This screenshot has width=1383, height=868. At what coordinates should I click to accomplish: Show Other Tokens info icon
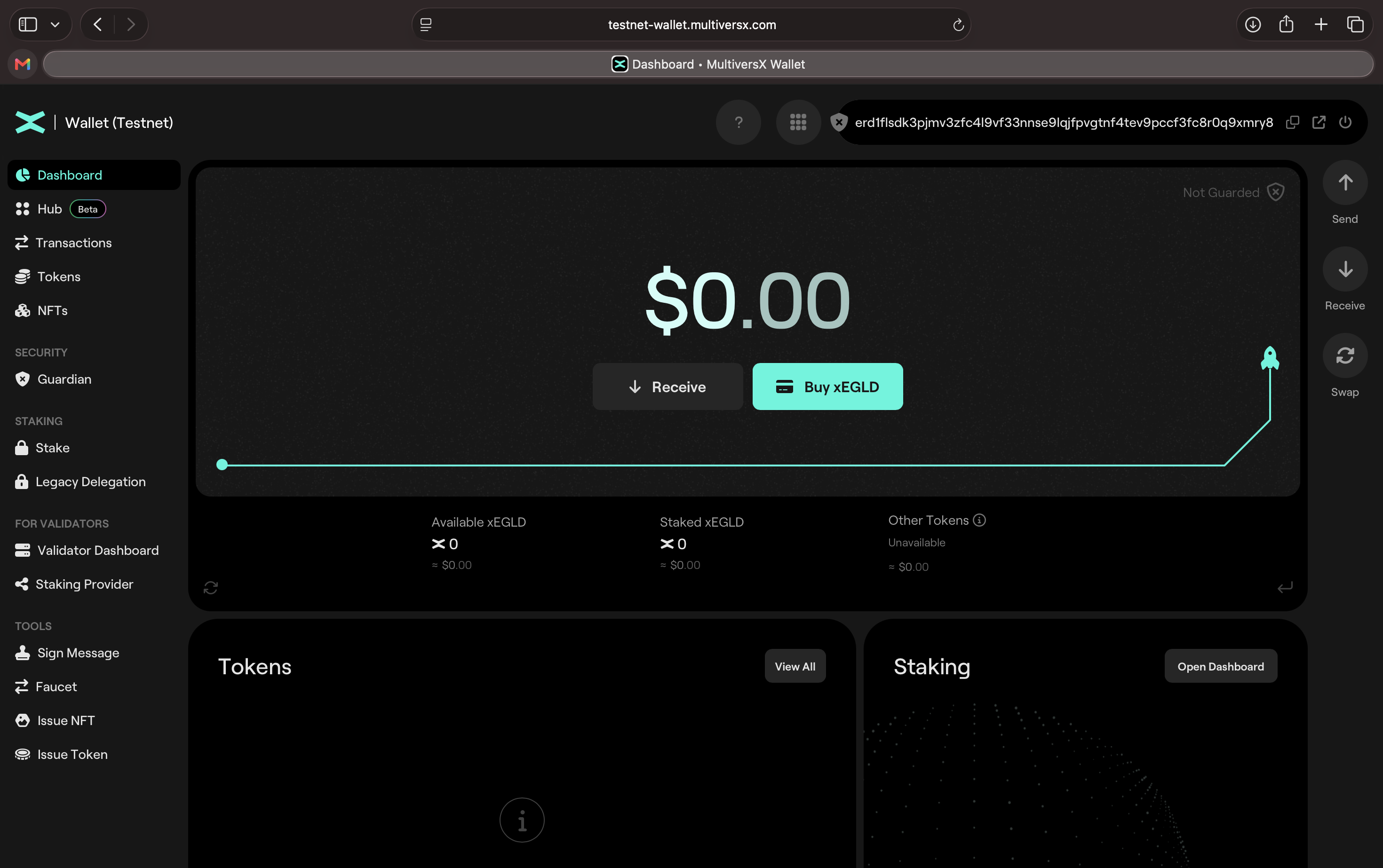click(x=980, y=520)
